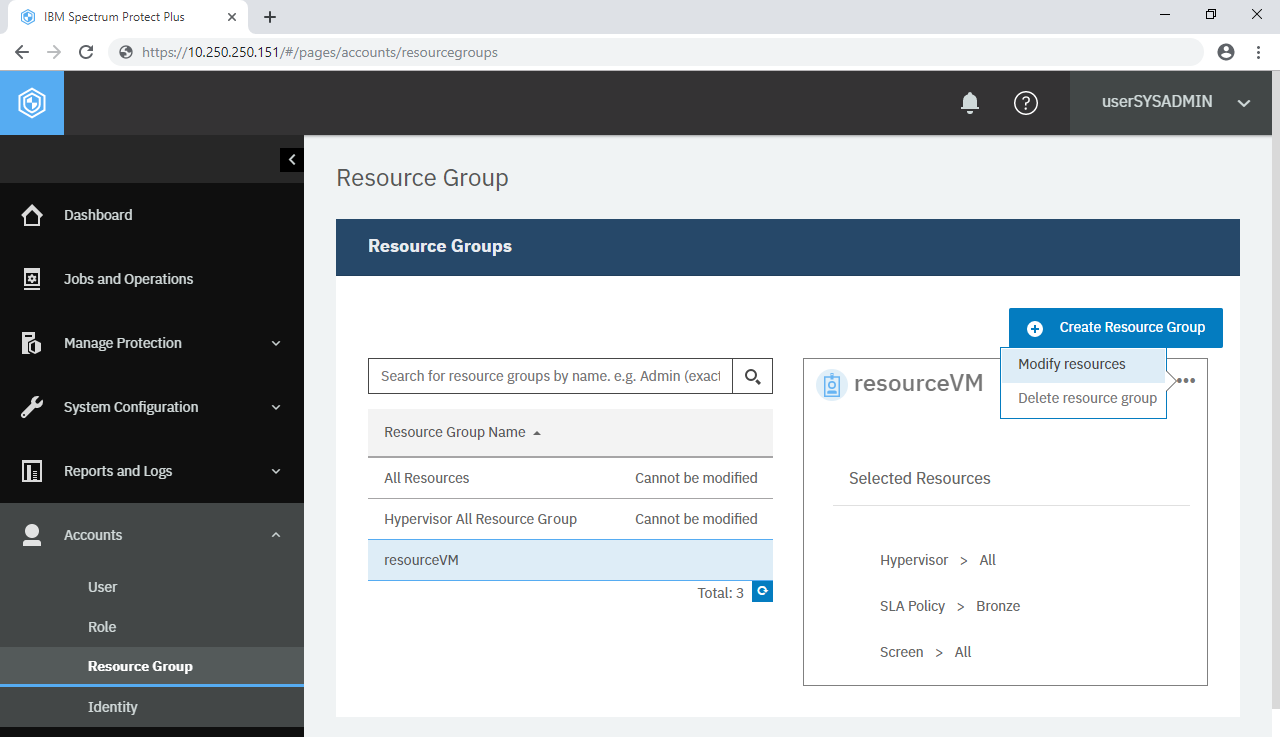Open the notifications bell
The width and height of the screenshot is (1280, 737).
(969, 103)
